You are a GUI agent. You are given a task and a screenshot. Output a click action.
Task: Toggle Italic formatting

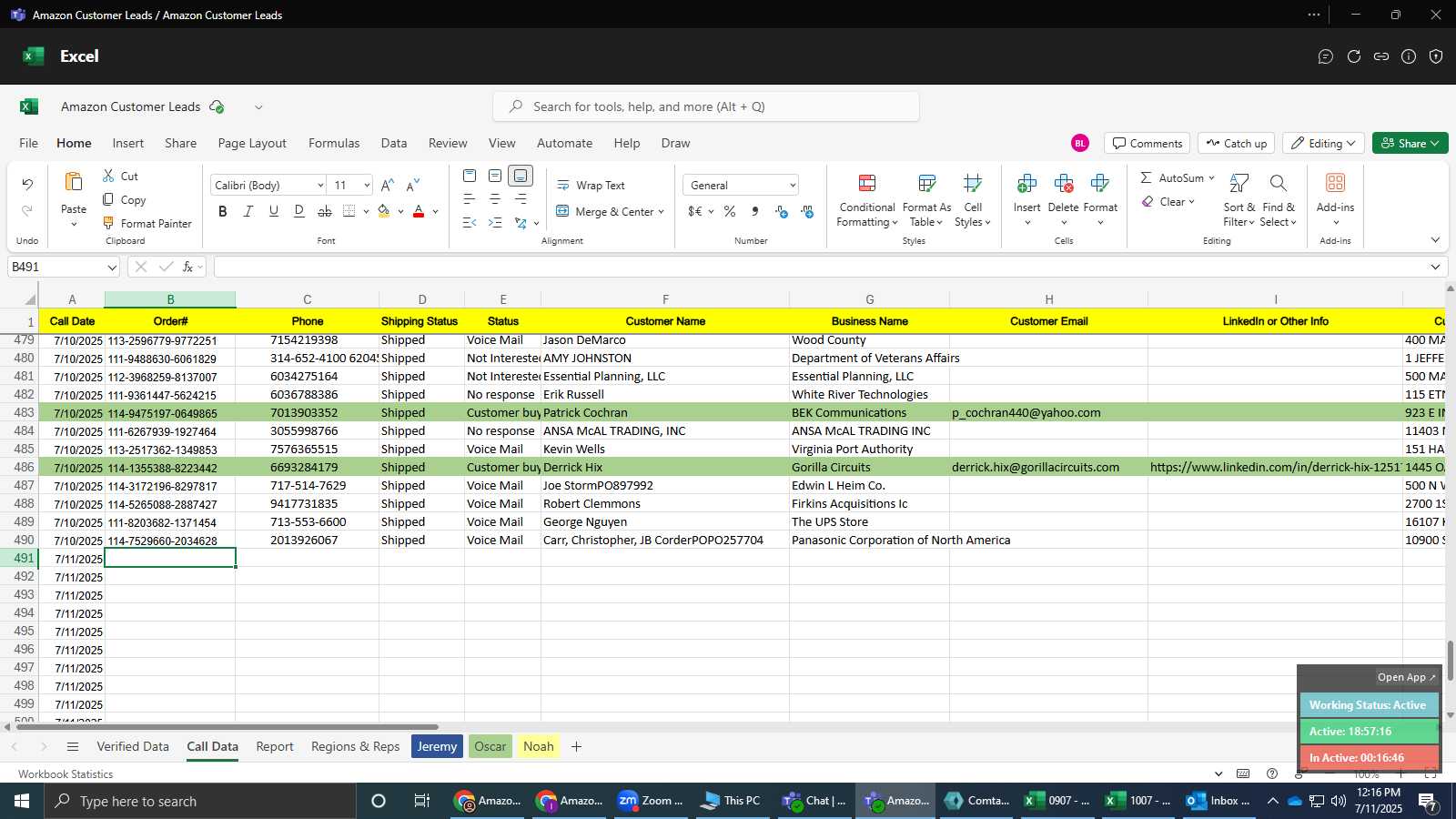[248, 211]
